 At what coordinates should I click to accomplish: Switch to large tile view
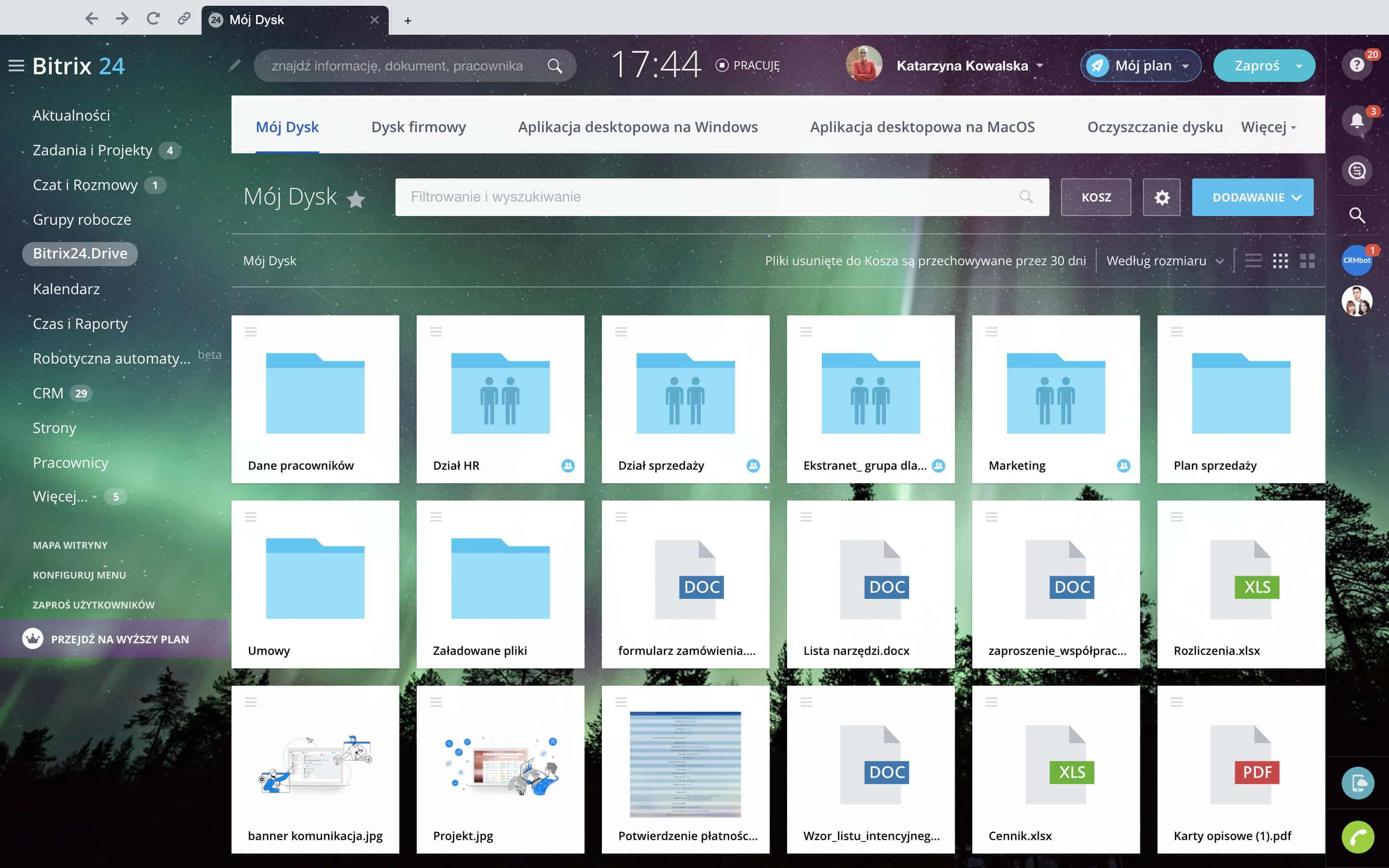click(1307, 261)
